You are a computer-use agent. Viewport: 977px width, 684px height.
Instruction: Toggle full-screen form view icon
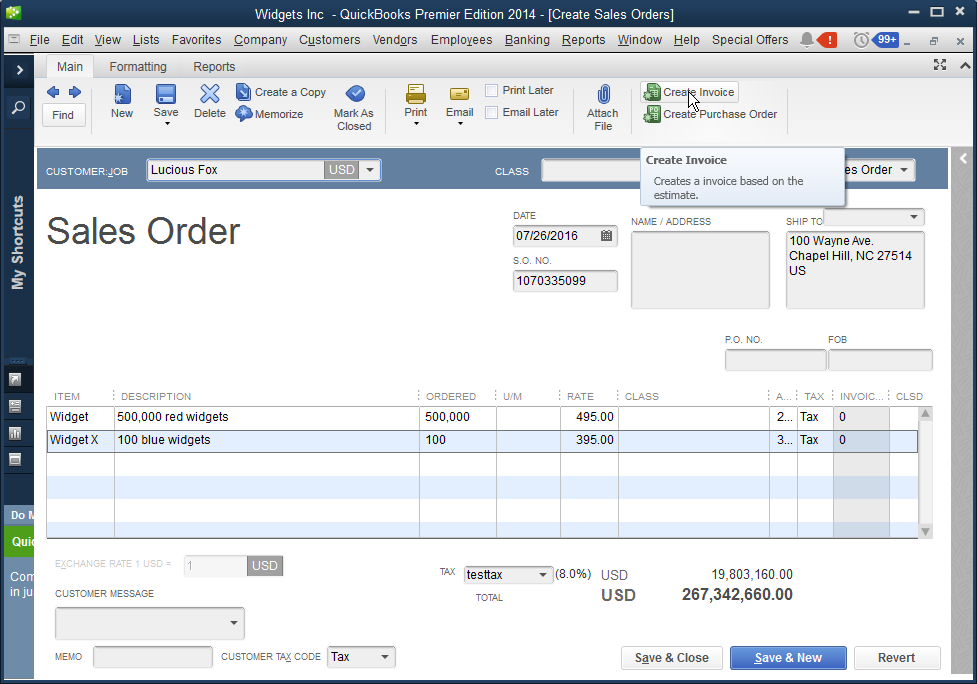pos(940,65)
